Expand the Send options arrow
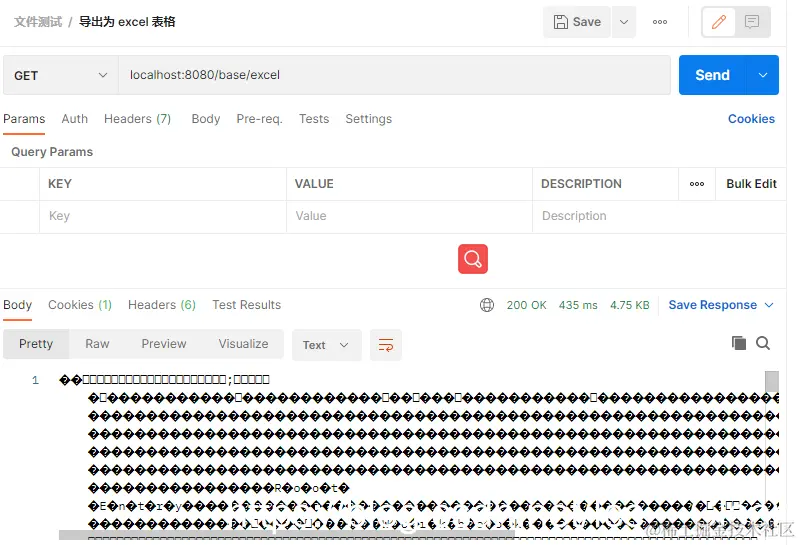Viewport: 801px width, 545px height. click(763, 75)
